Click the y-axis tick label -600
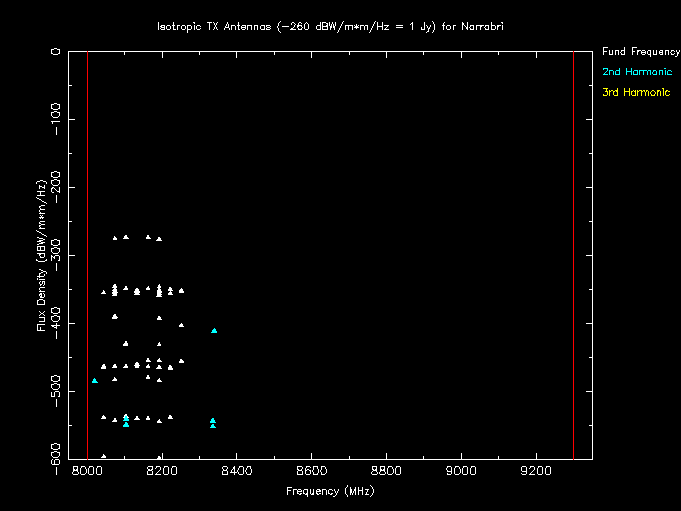 pyautogui.click(x=55, y=459)
